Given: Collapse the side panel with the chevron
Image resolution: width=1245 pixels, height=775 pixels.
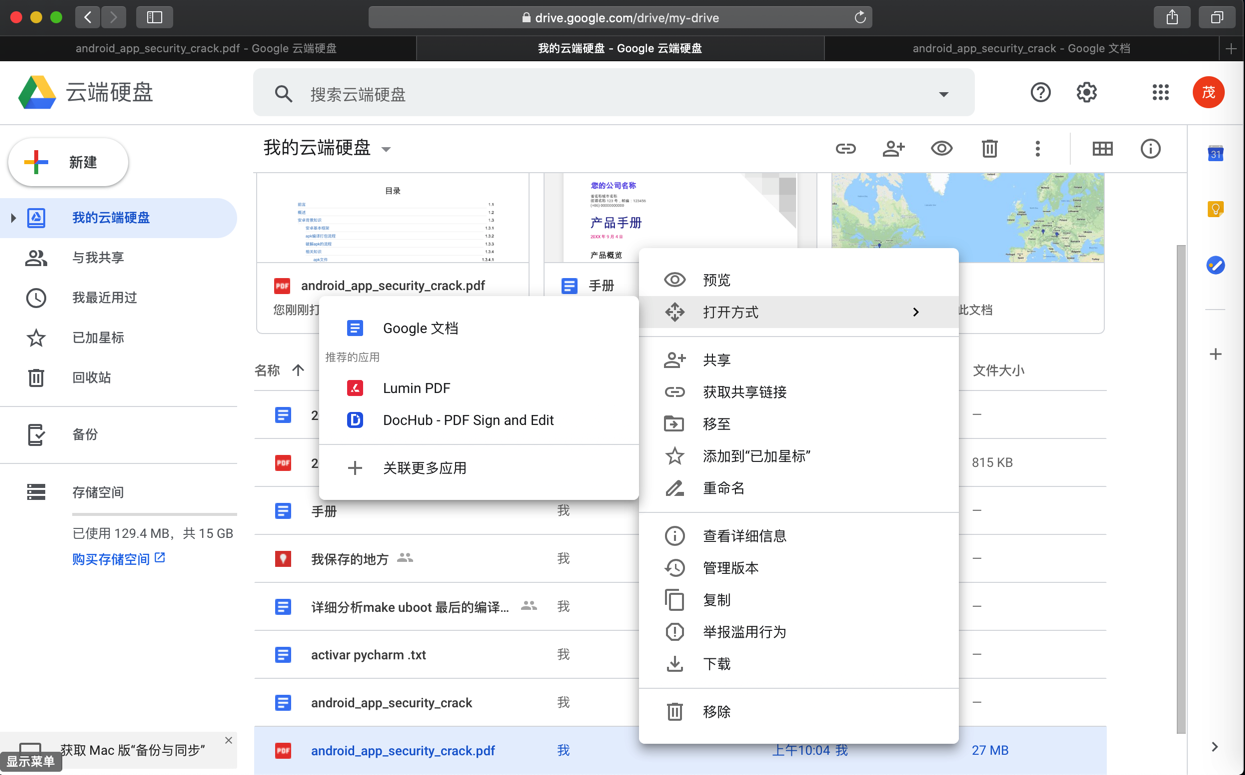Looking at the screenshot, I should tap(1215, 747).
